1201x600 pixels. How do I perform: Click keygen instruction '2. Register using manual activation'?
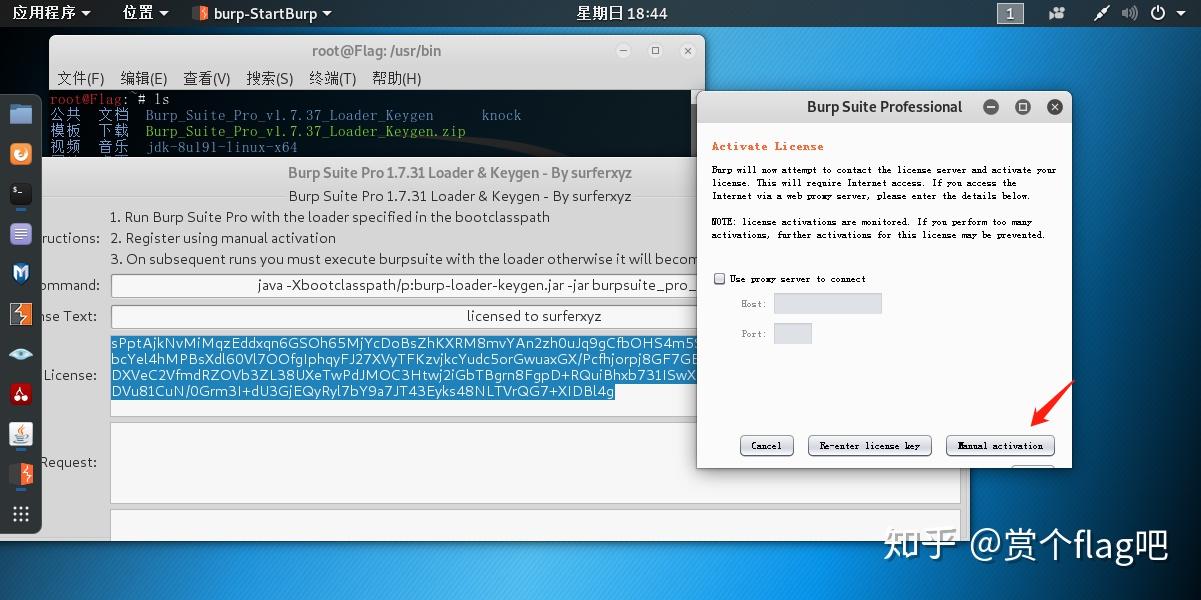tap(222, 238)
